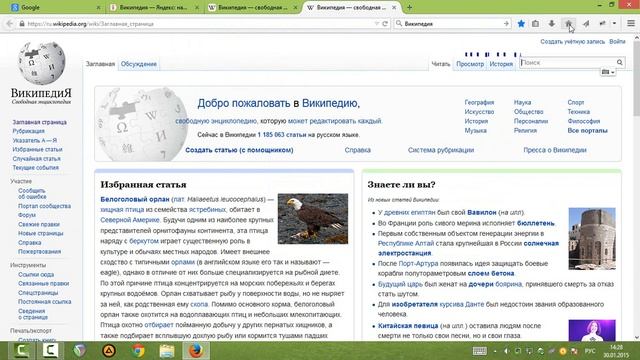Image resolution: width=640 pixels, height=360 pixels.
Task: Open Firefox from the taskbar
Action: [x=196, y=351]
